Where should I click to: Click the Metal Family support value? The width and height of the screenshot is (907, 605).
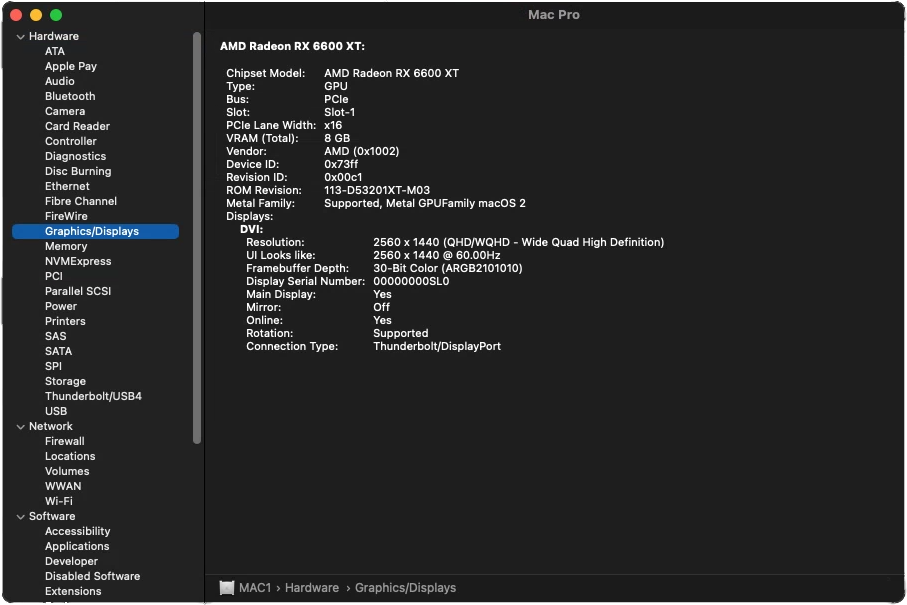pos(425,204)
